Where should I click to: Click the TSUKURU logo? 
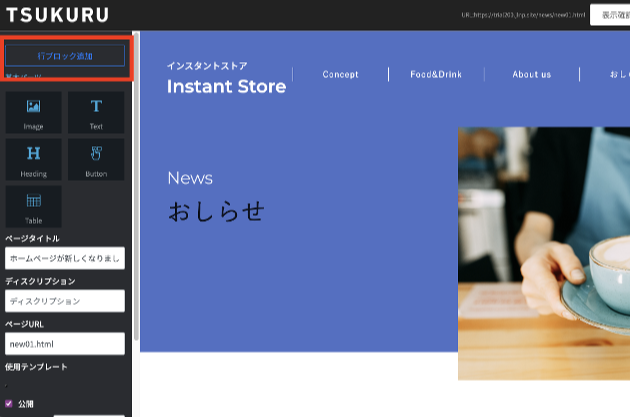tap(57, 15)
